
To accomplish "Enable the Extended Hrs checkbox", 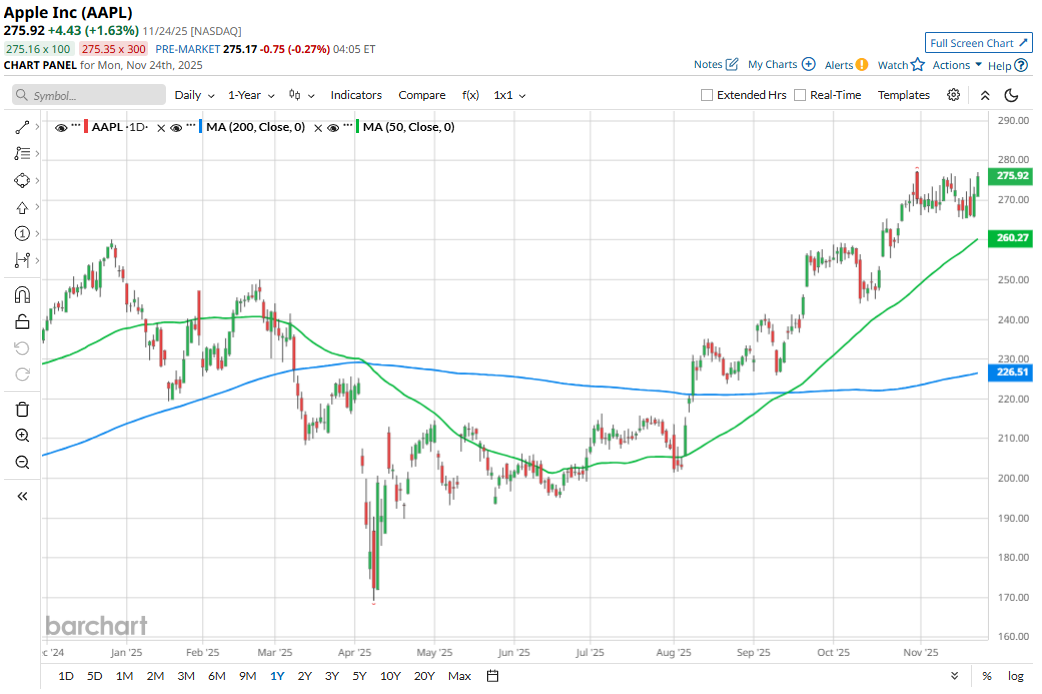I will coord(707,95).
